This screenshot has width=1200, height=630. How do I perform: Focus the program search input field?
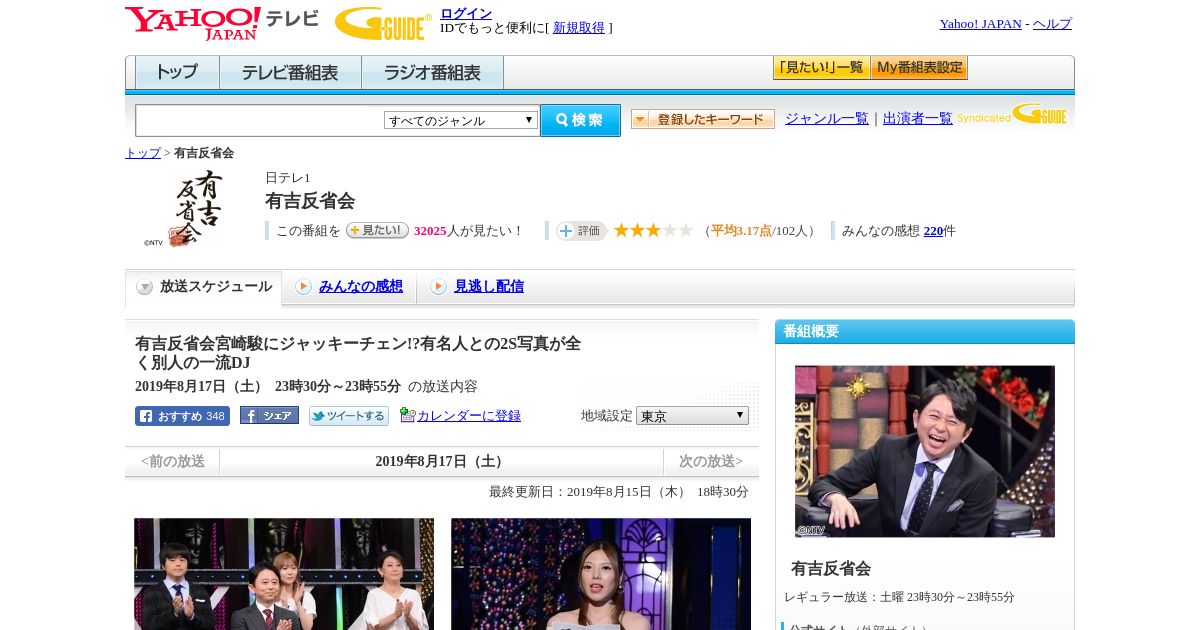point(260,120)
